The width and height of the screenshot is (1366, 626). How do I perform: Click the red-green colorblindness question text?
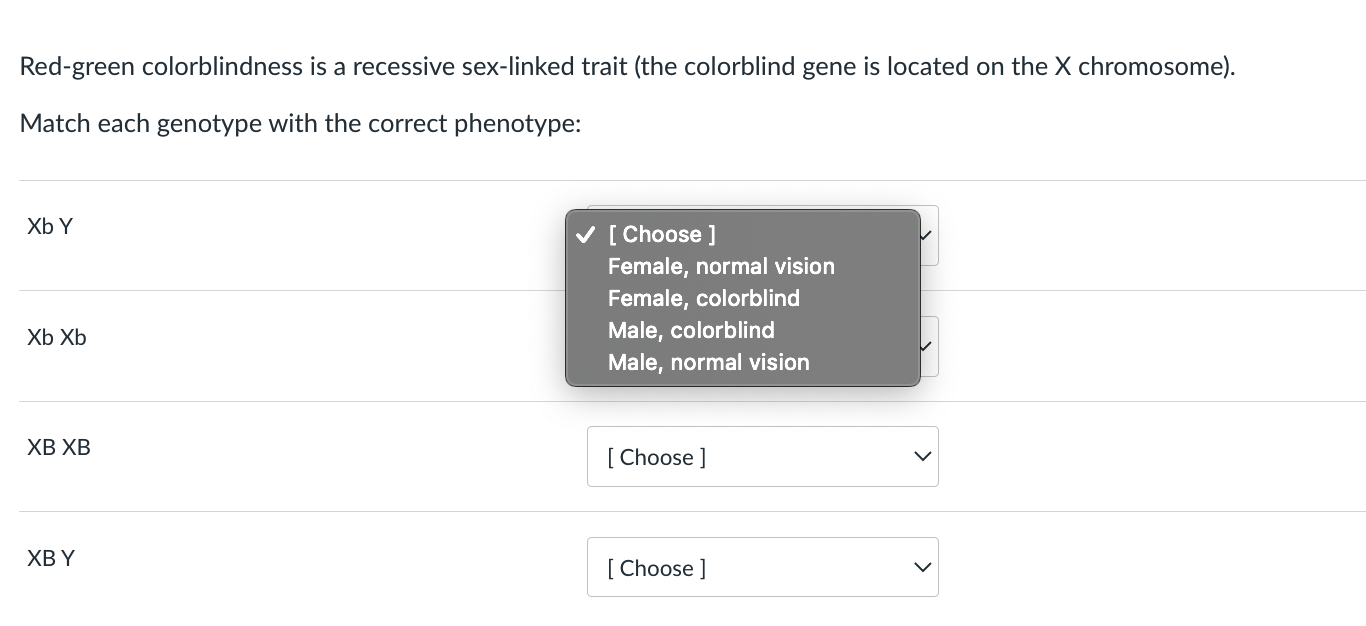click(x=627, y=67)
